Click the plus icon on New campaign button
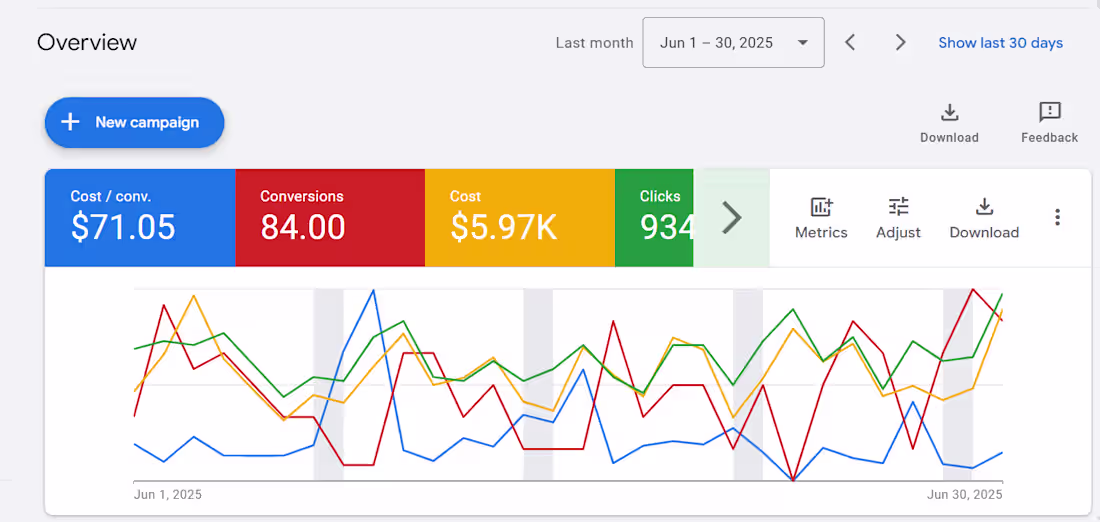 tap(70, 123)
